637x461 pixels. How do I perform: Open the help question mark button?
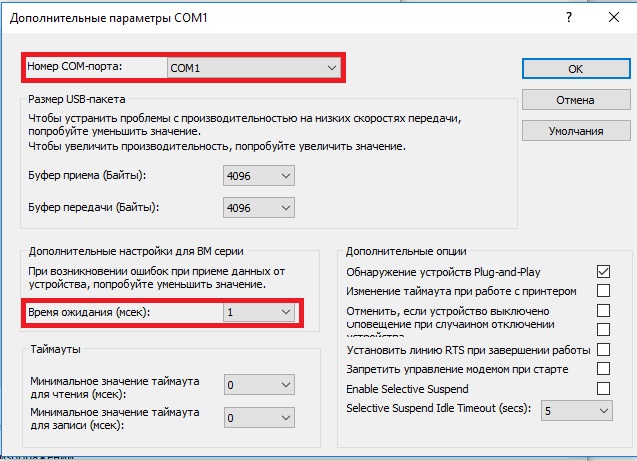[570, 17]
